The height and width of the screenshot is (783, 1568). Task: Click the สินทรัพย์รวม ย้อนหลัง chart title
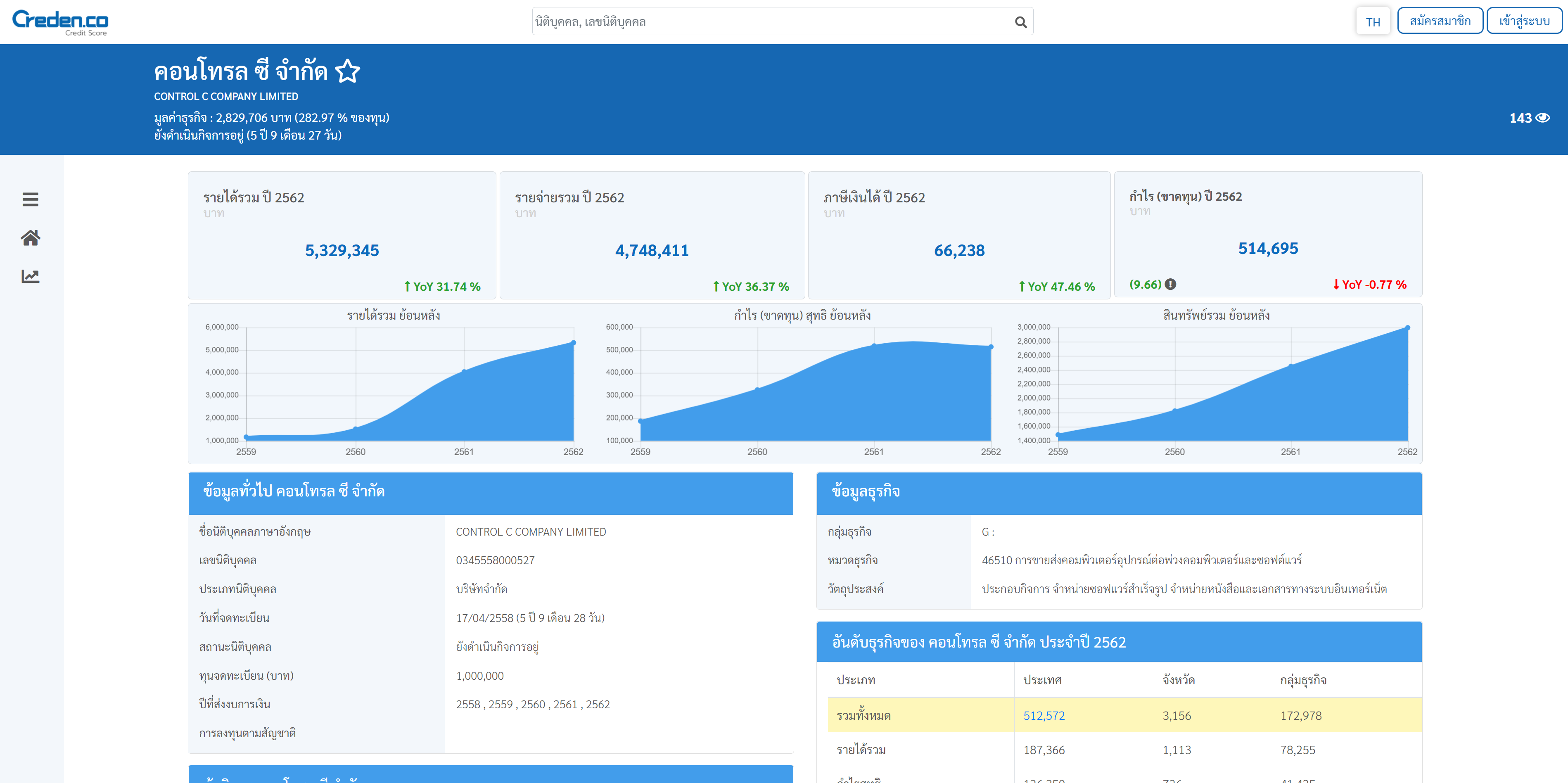coord(1216,315)
